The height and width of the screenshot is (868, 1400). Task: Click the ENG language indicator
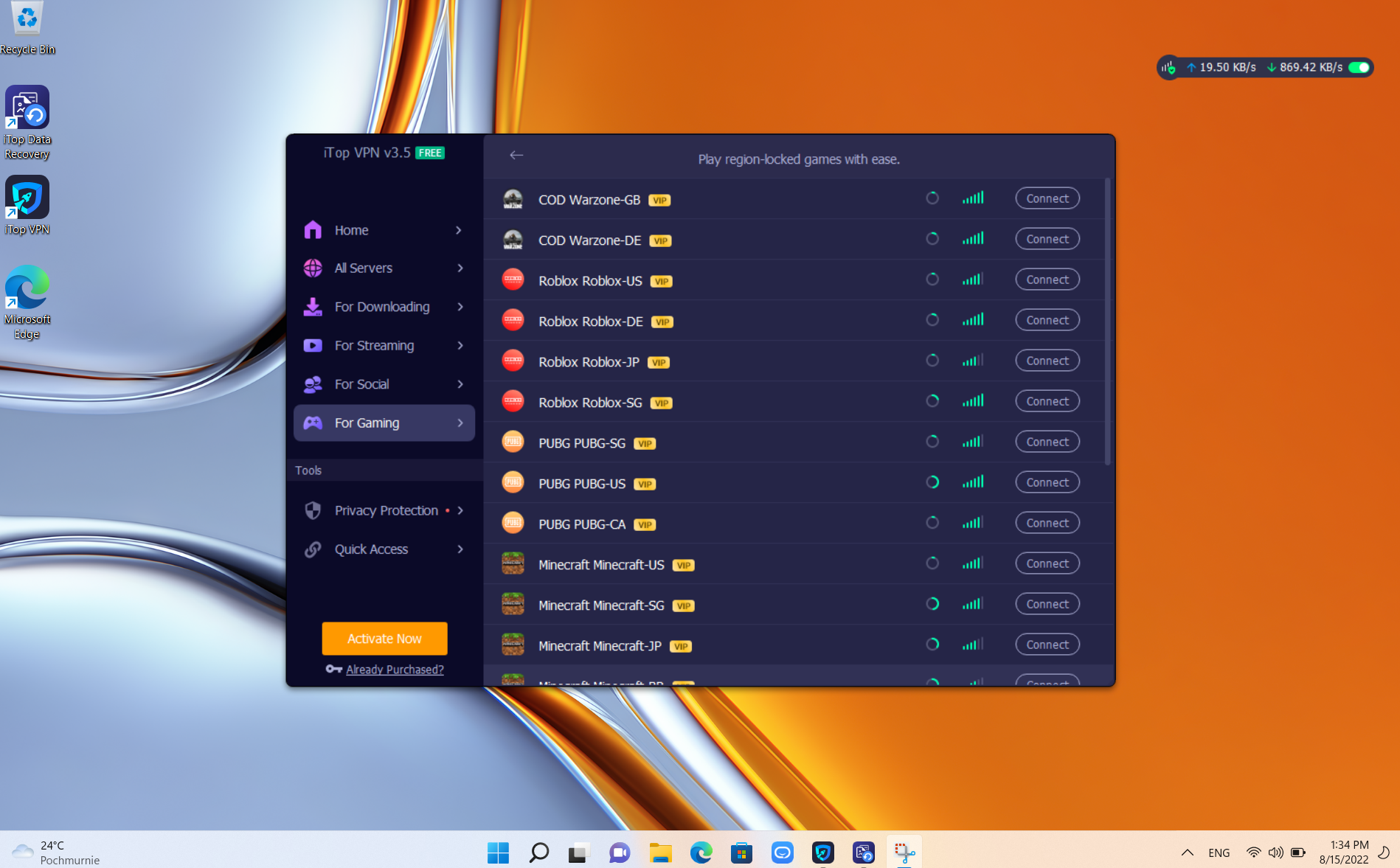click(x=1219, y=853)
